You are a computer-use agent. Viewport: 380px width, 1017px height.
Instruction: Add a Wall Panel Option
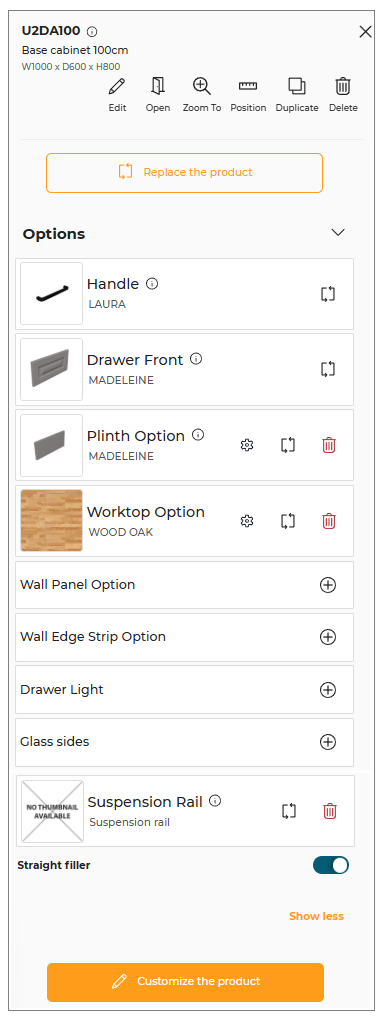tap(328, 585)
